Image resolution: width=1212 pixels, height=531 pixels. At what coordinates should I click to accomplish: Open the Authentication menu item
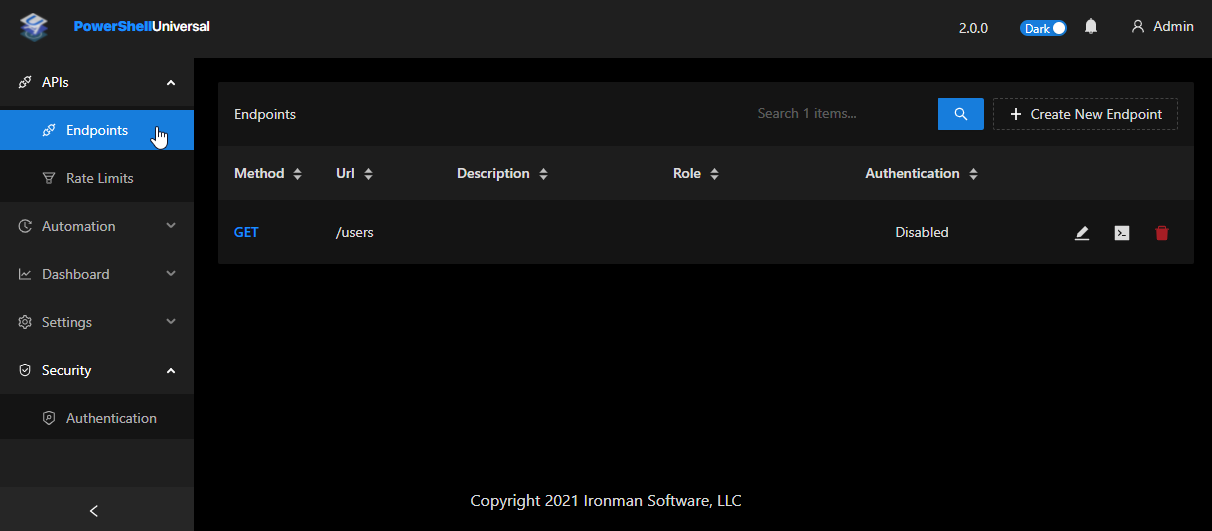111,418
